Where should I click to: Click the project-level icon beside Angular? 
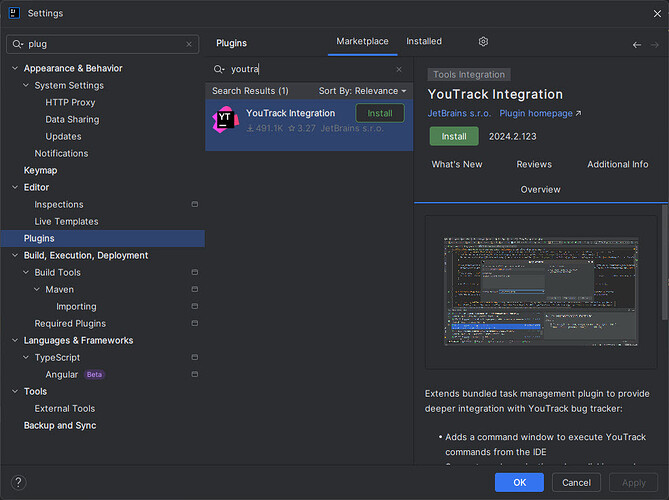[x=195, y=374]
